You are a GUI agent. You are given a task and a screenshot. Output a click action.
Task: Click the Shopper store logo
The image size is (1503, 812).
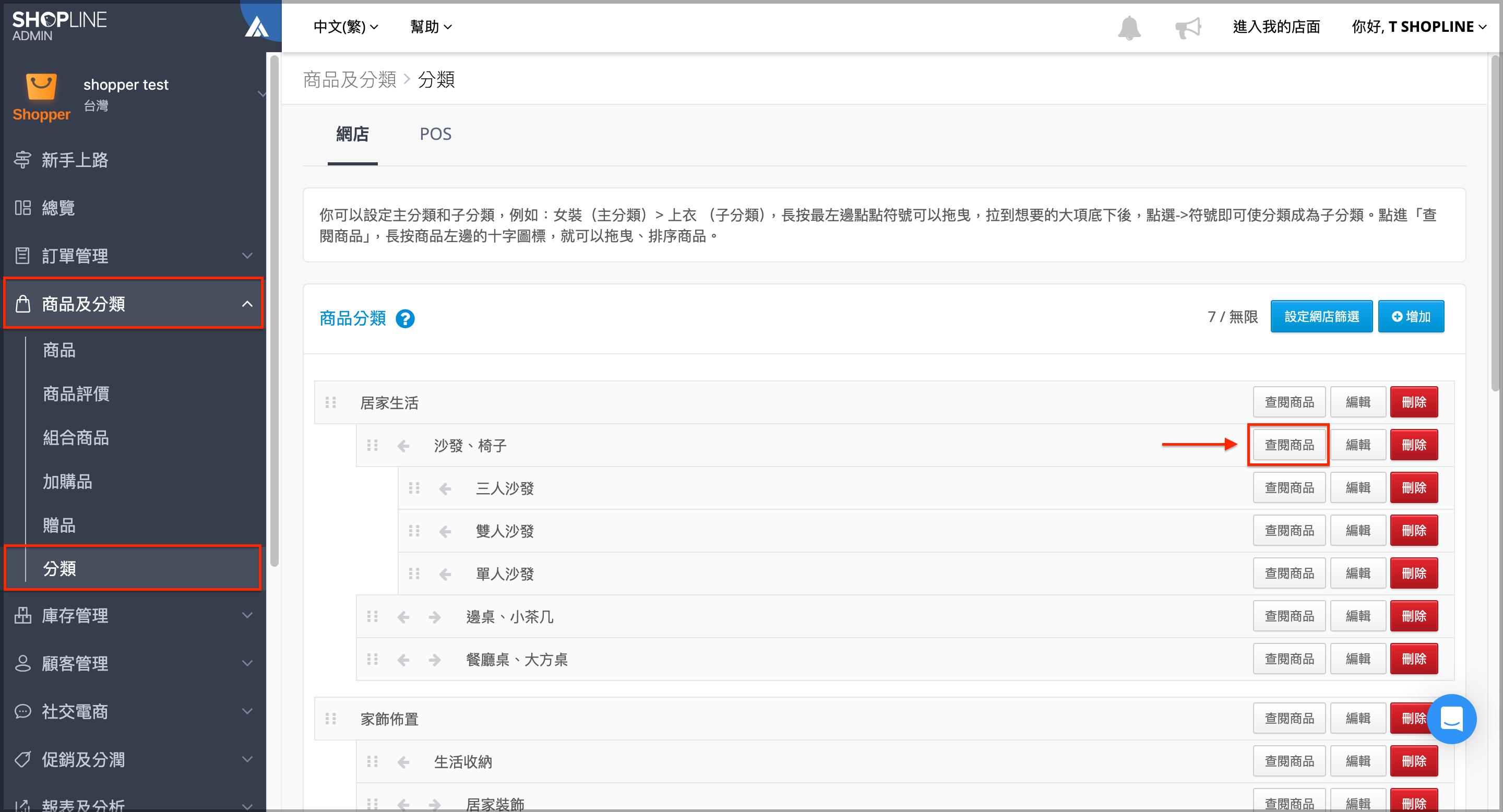click(x=41, y=97)
